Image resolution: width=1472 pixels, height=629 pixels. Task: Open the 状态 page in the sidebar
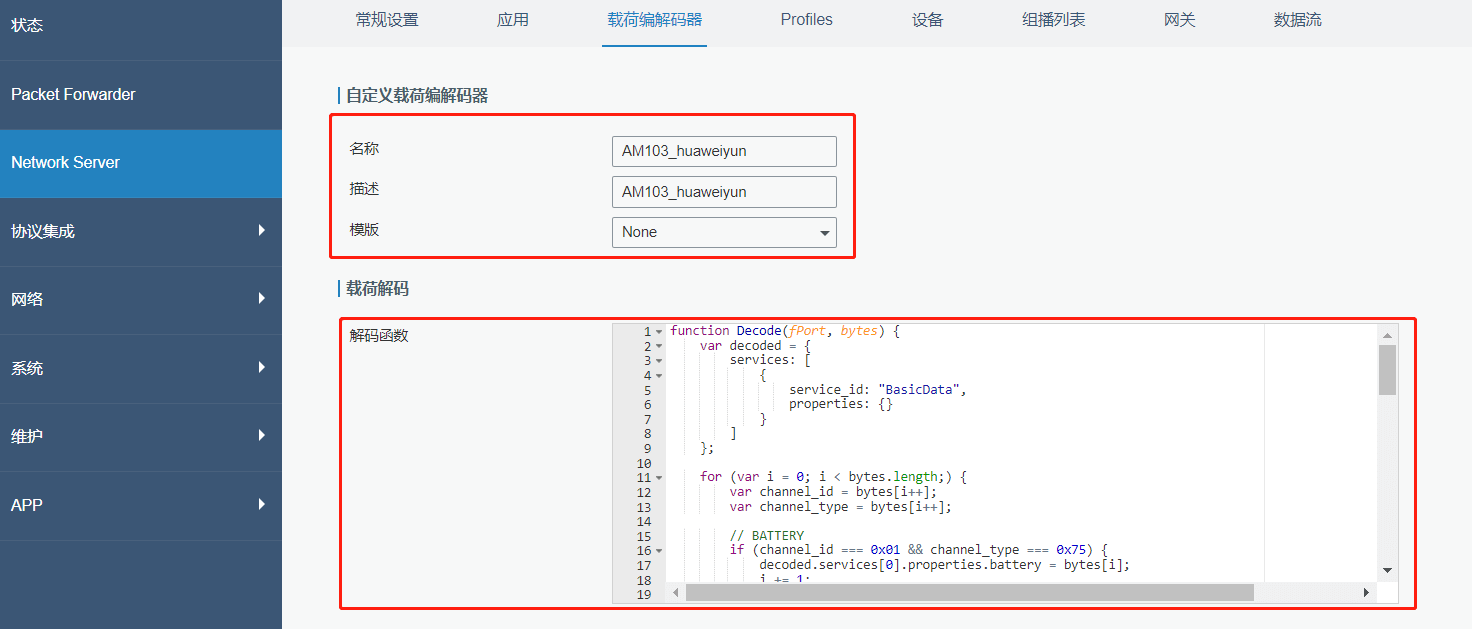140,26
